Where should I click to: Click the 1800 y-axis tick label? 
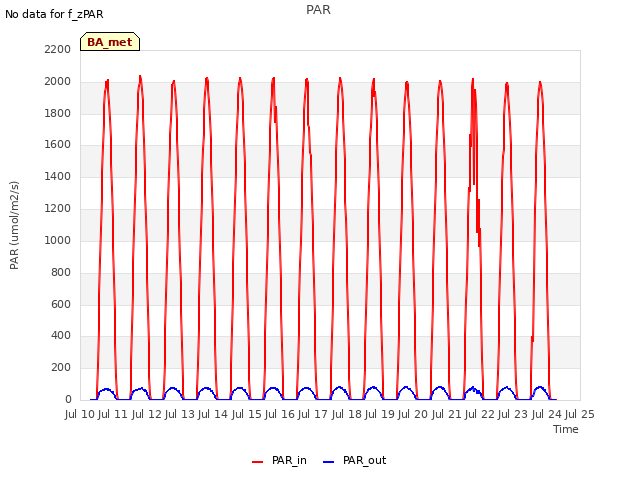(58, 113)
